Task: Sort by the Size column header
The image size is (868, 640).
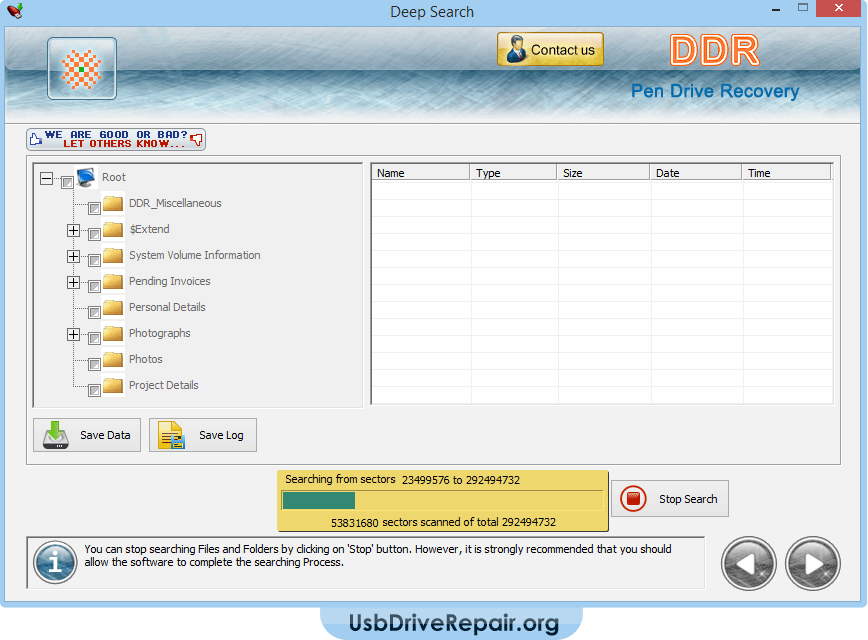Action: (x=603, y=173)
